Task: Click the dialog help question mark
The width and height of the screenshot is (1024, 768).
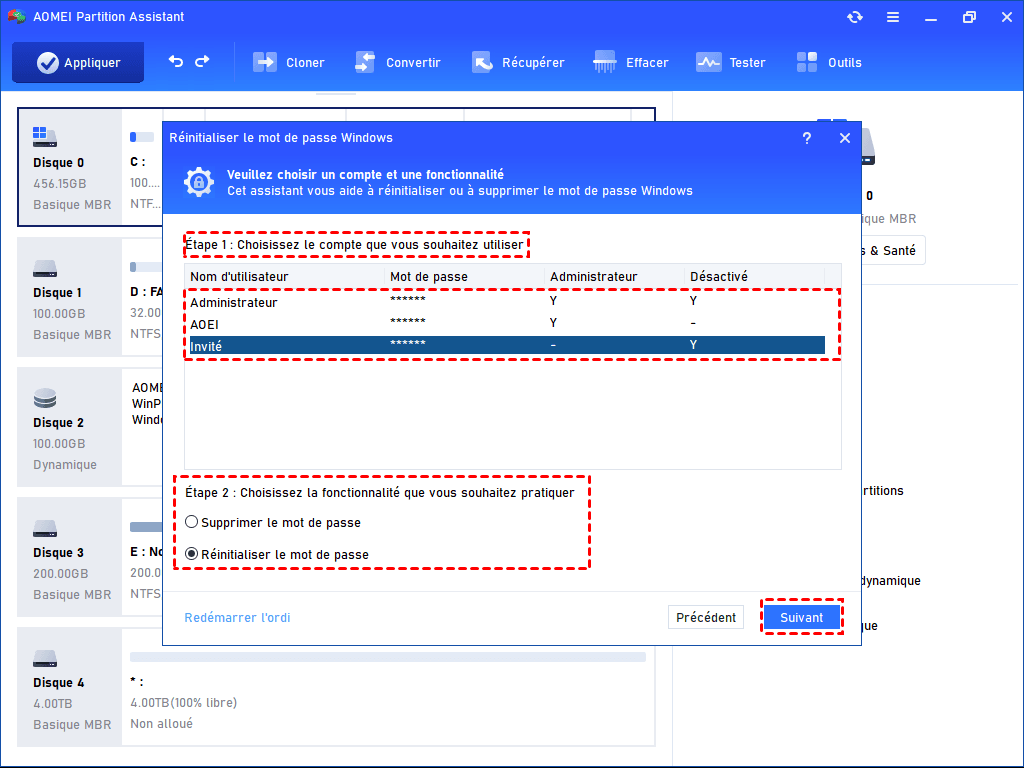Action: [x=807, y=138]
